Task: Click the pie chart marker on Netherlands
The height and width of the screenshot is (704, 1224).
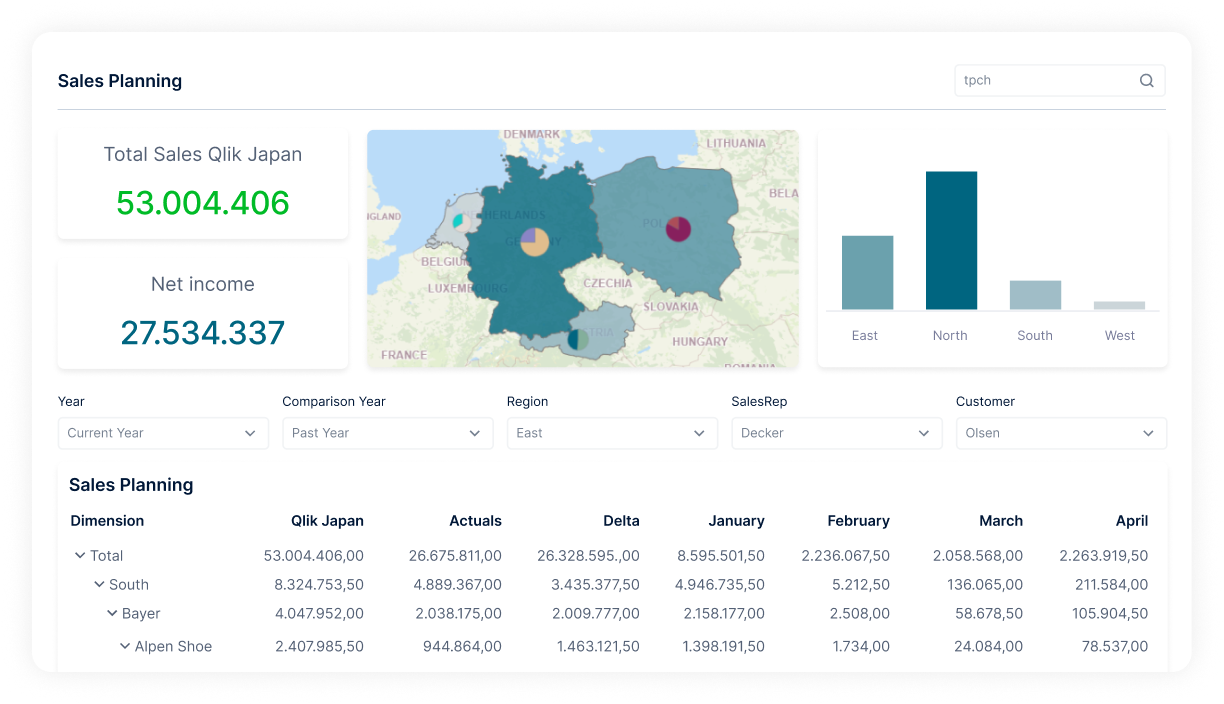Action: pos(459,221)
